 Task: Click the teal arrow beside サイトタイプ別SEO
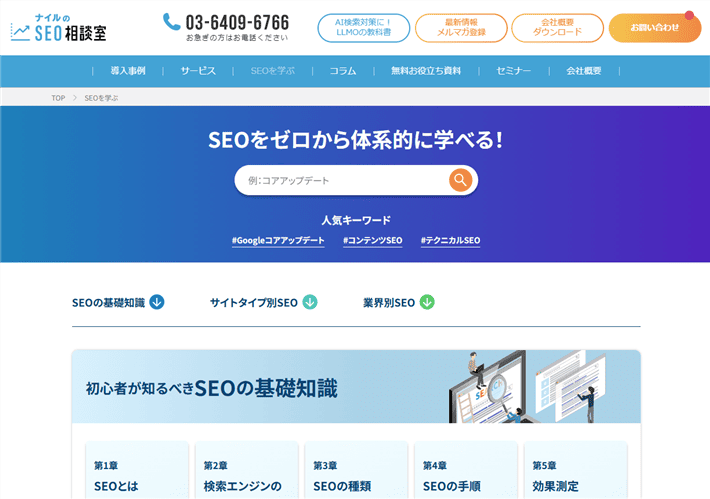pos(310,302)
